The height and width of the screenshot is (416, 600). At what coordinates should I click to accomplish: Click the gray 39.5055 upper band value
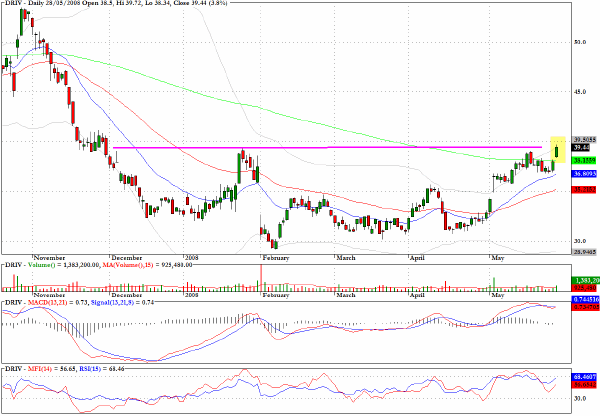point(584,140)
